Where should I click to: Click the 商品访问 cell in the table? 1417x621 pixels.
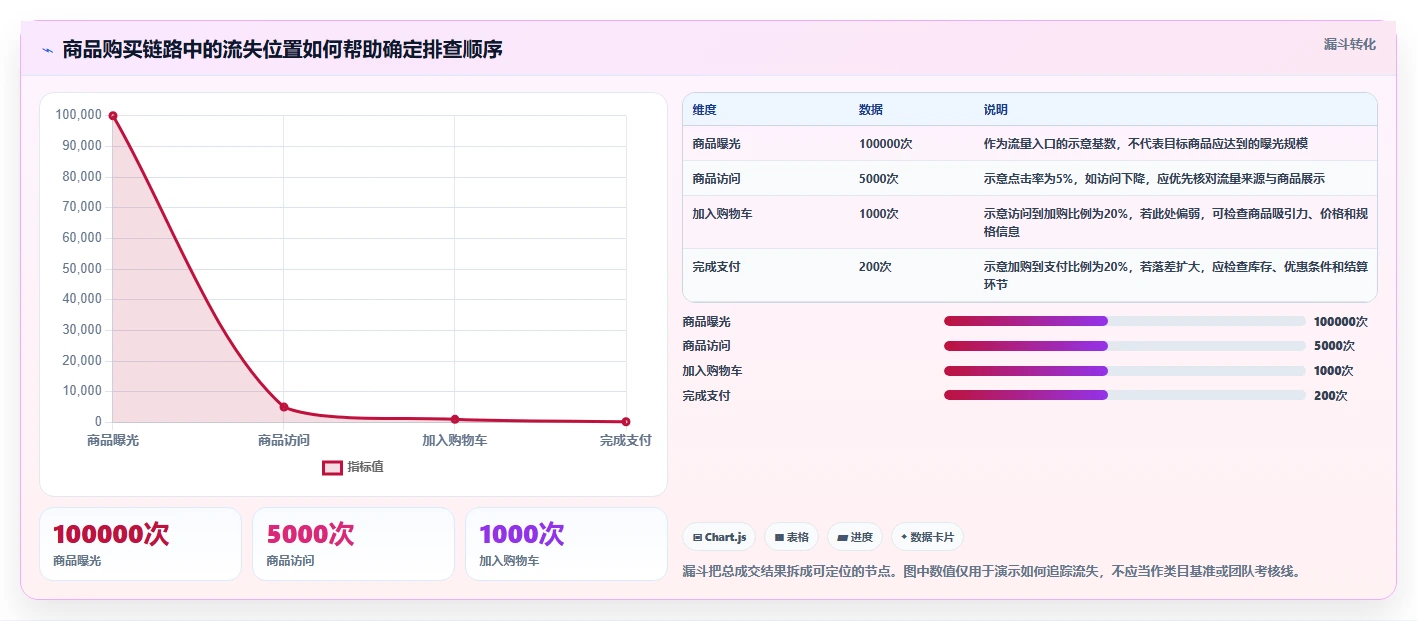[x=717, y=179]
